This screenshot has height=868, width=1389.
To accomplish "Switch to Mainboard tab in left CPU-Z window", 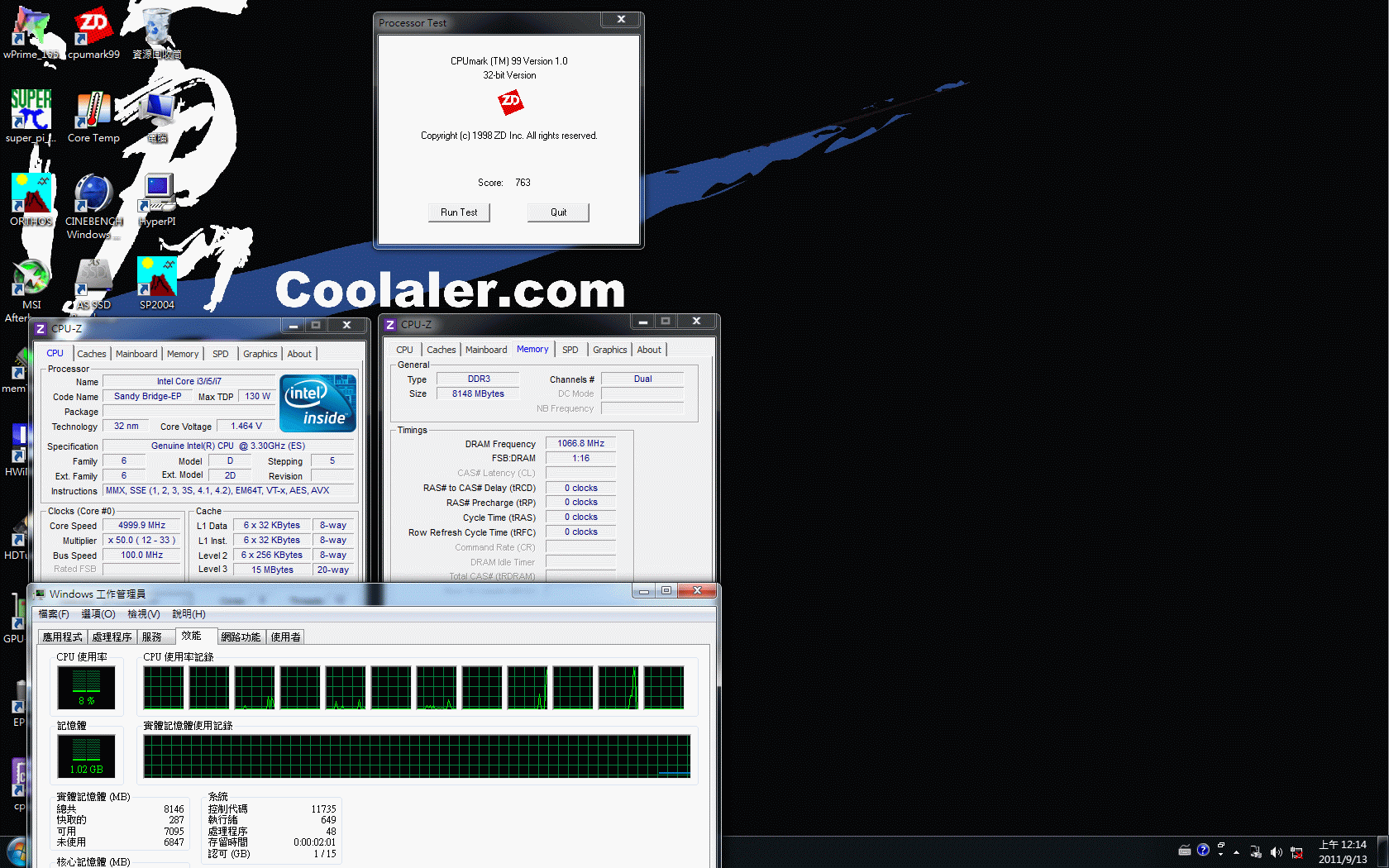I will pos(136,354).
